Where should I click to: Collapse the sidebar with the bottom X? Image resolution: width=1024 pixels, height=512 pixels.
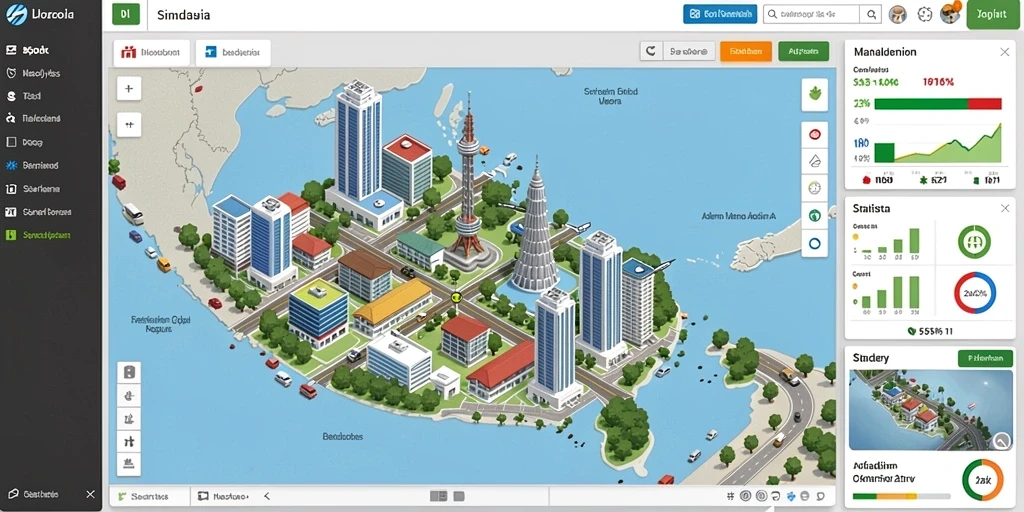coord(90,494)
